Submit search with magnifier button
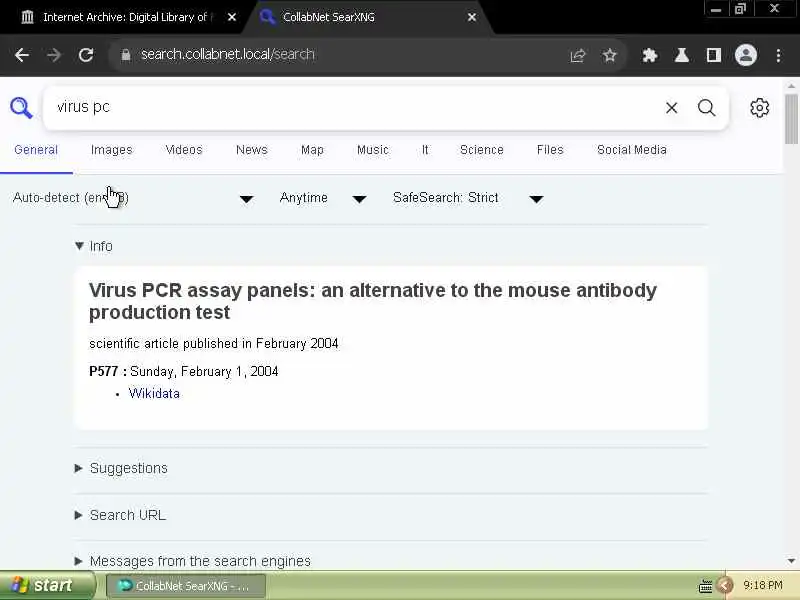 (707, 108)
